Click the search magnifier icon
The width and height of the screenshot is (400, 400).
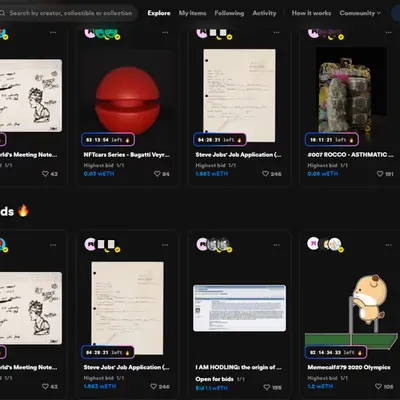pos(2,13)
